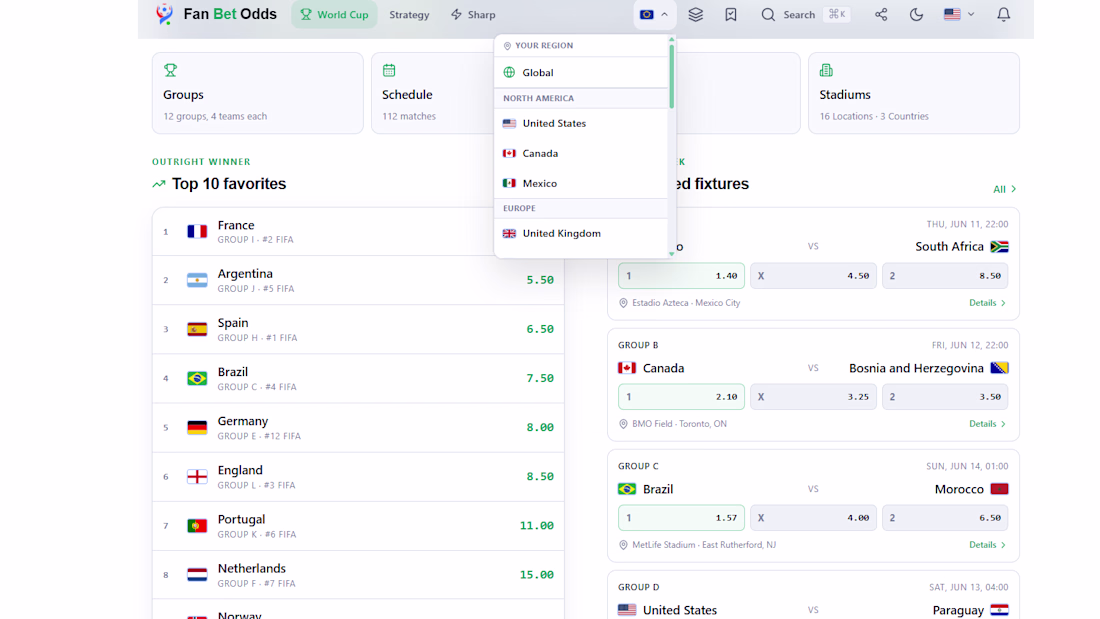Open the Sharp tab
This screenshot has height=619, width=1100.
pos(473,14)
